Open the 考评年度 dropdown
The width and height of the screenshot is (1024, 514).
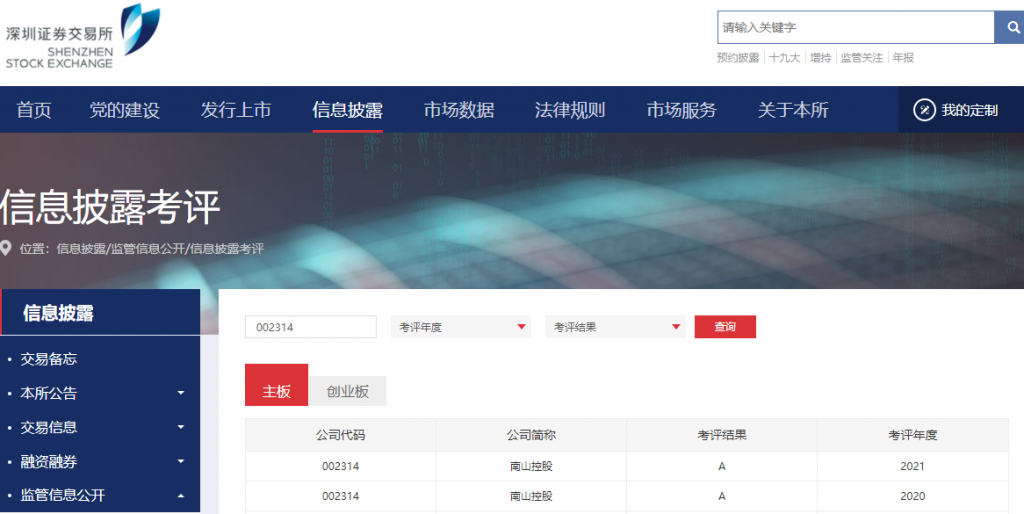[460, 327]
